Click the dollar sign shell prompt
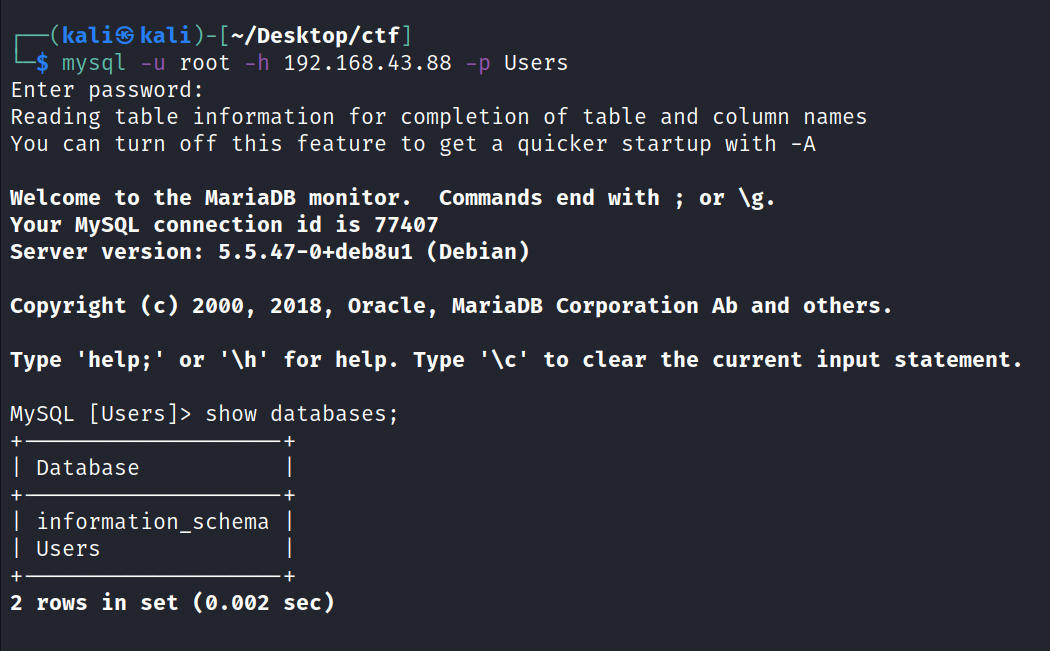1050x651 pixels. pyautogui.click(x=41, y=63)
